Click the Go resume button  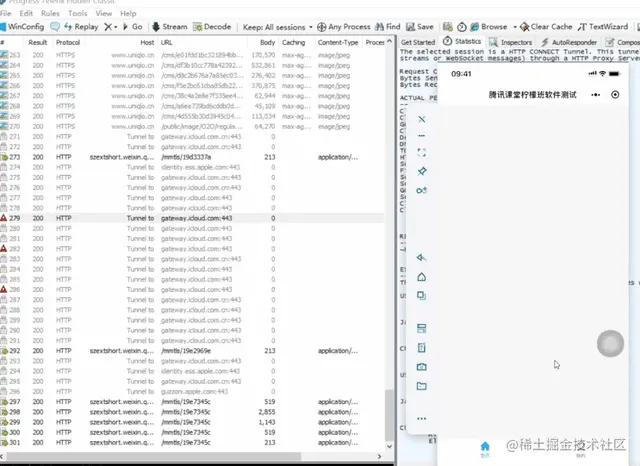click(x=133, y=27)
